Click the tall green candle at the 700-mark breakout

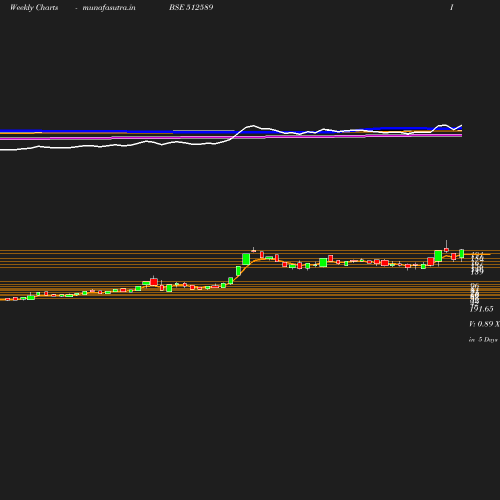coord(246,259)
